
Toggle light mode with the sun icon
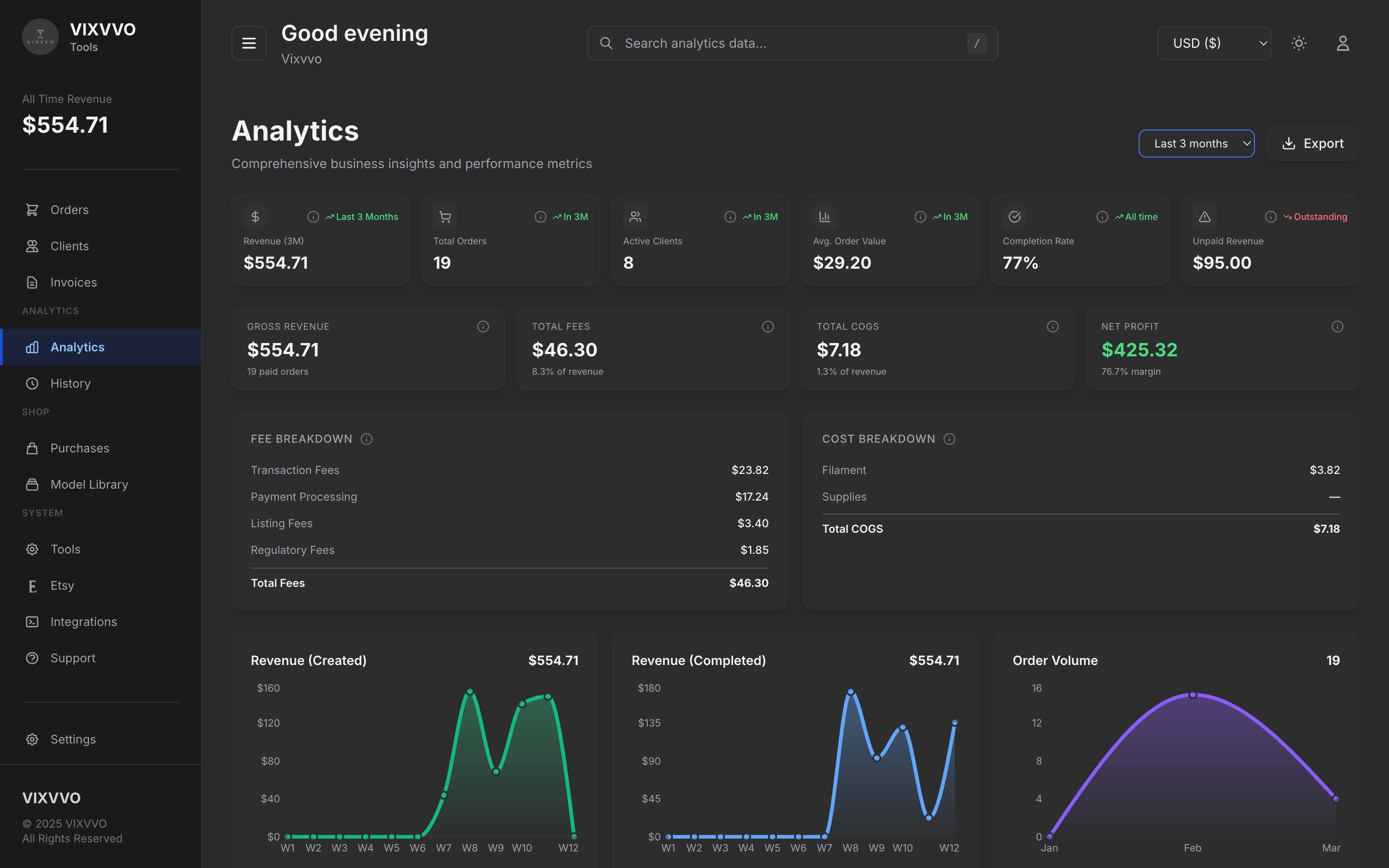(1299, 42)
